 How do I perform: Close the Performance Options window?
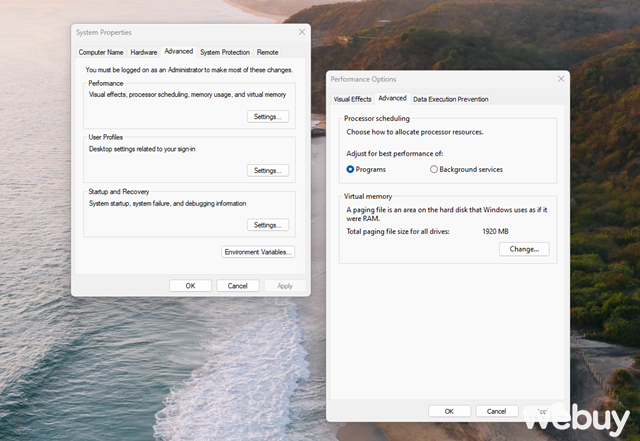pos(561,79)
